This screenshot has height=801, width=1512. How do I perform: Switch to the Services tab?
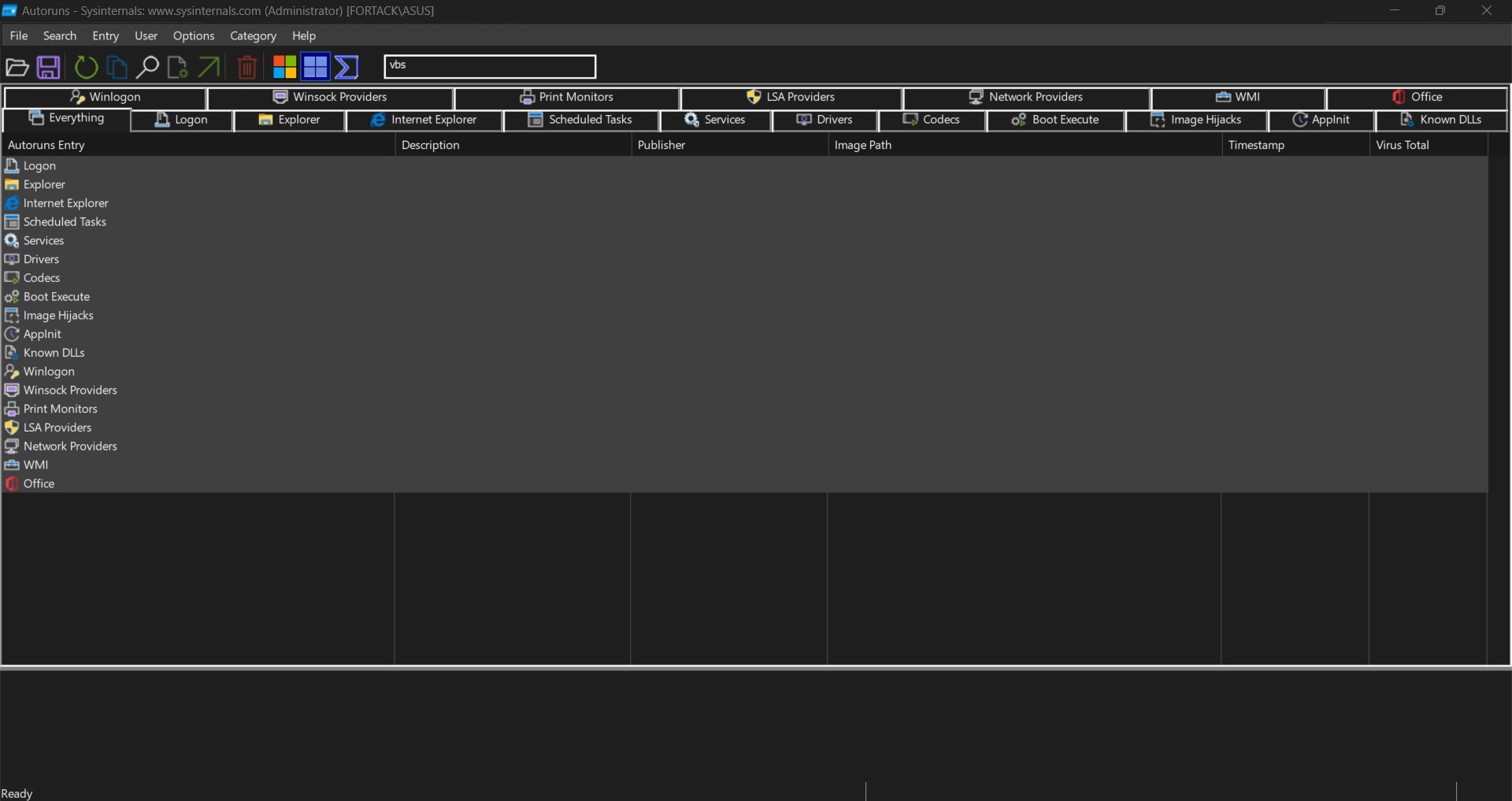click(x=716, y=120)
